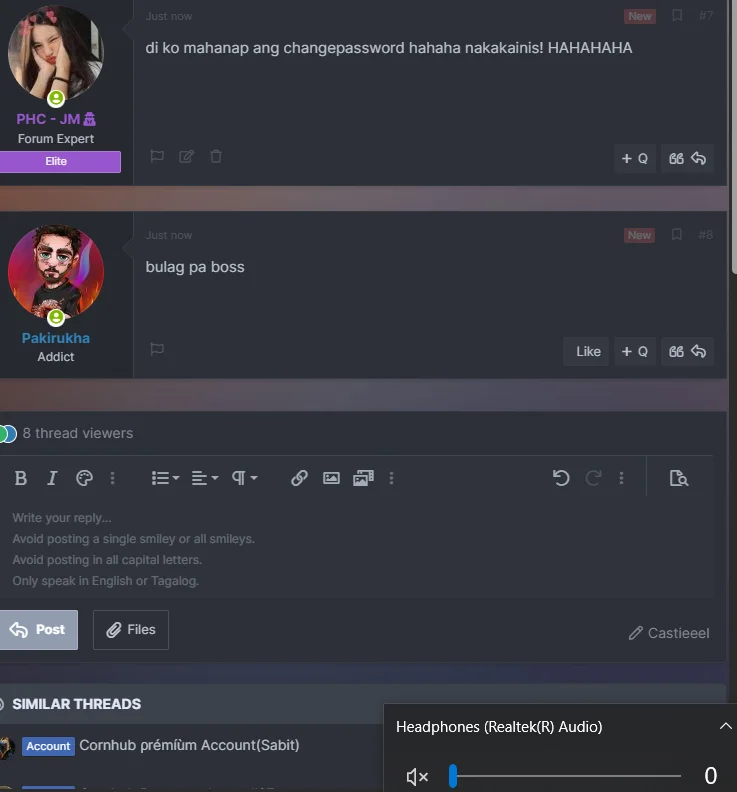Expand the audio output device list chevron
Image resolution: width=737 pixels, height=792 pixels.
(725, 726)
